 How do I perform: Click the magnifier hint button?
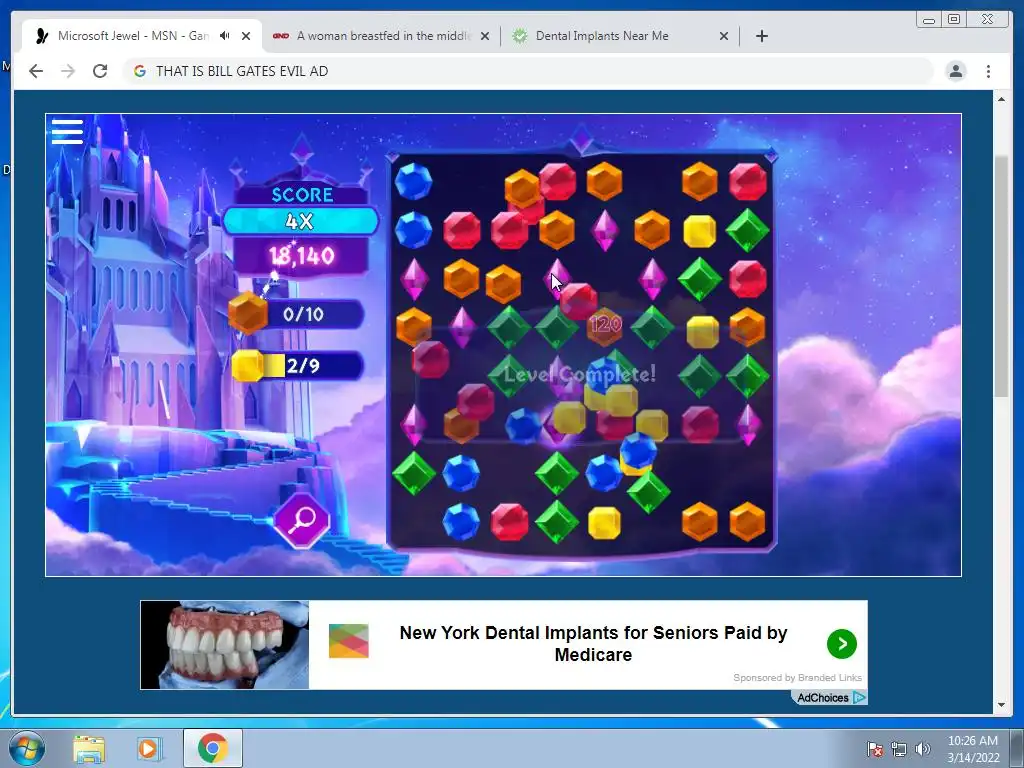pos(302,519)
